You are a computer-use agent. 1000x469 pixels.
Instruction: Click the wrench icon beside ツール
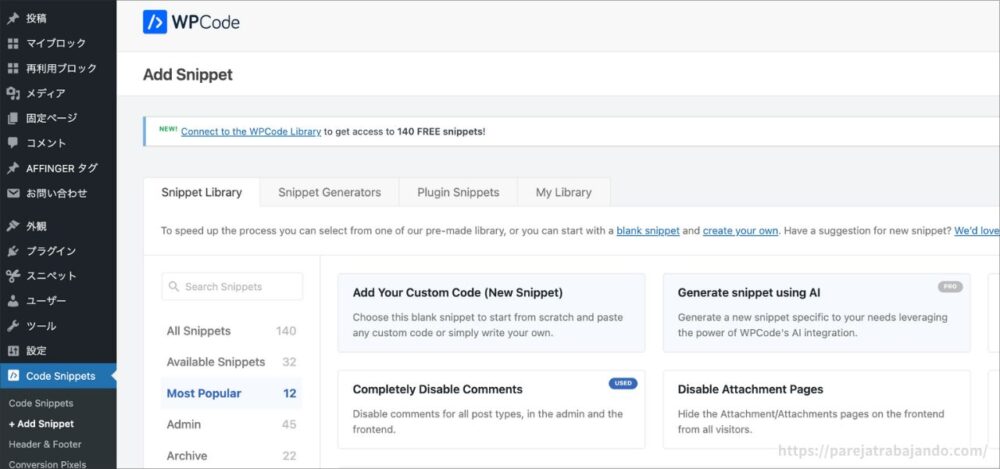coord(13,326)
